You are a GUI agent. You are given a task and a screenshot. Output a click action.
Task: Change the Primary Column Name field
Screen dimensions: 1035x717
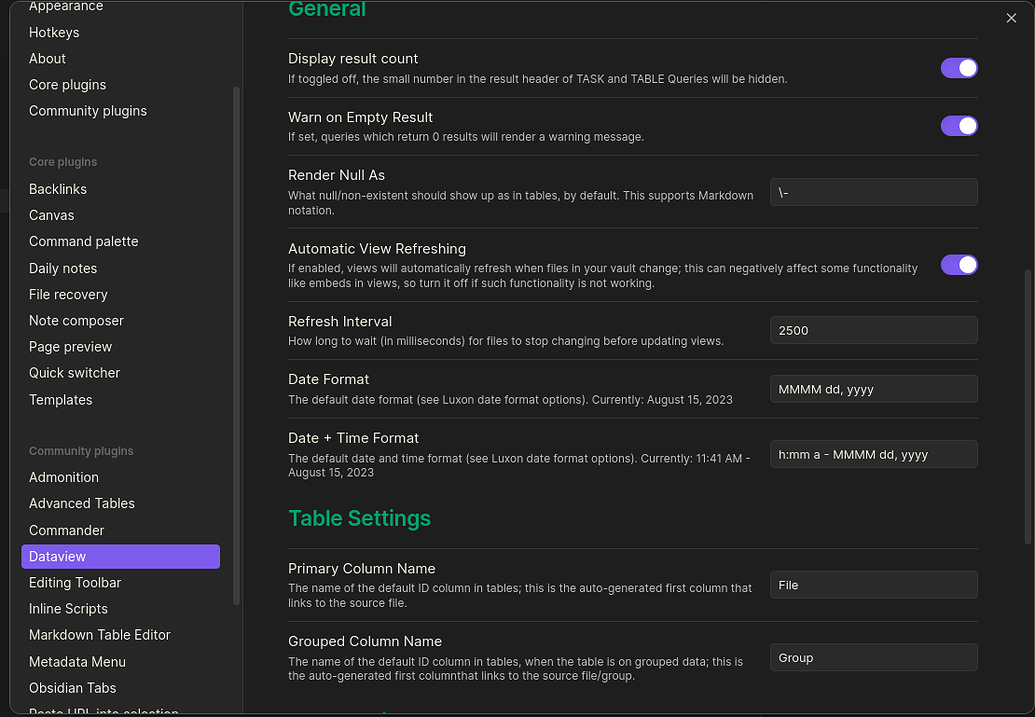[873, 585]
